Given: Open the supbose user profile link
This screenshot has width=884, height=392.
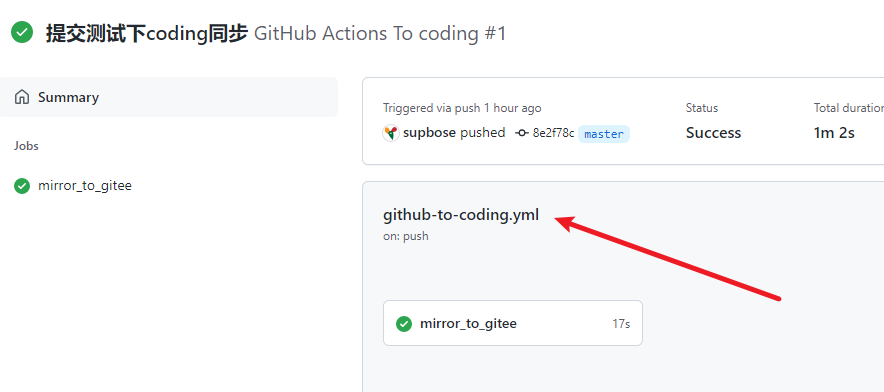Looking at the screenshot, I should click(x=429, y=133).
